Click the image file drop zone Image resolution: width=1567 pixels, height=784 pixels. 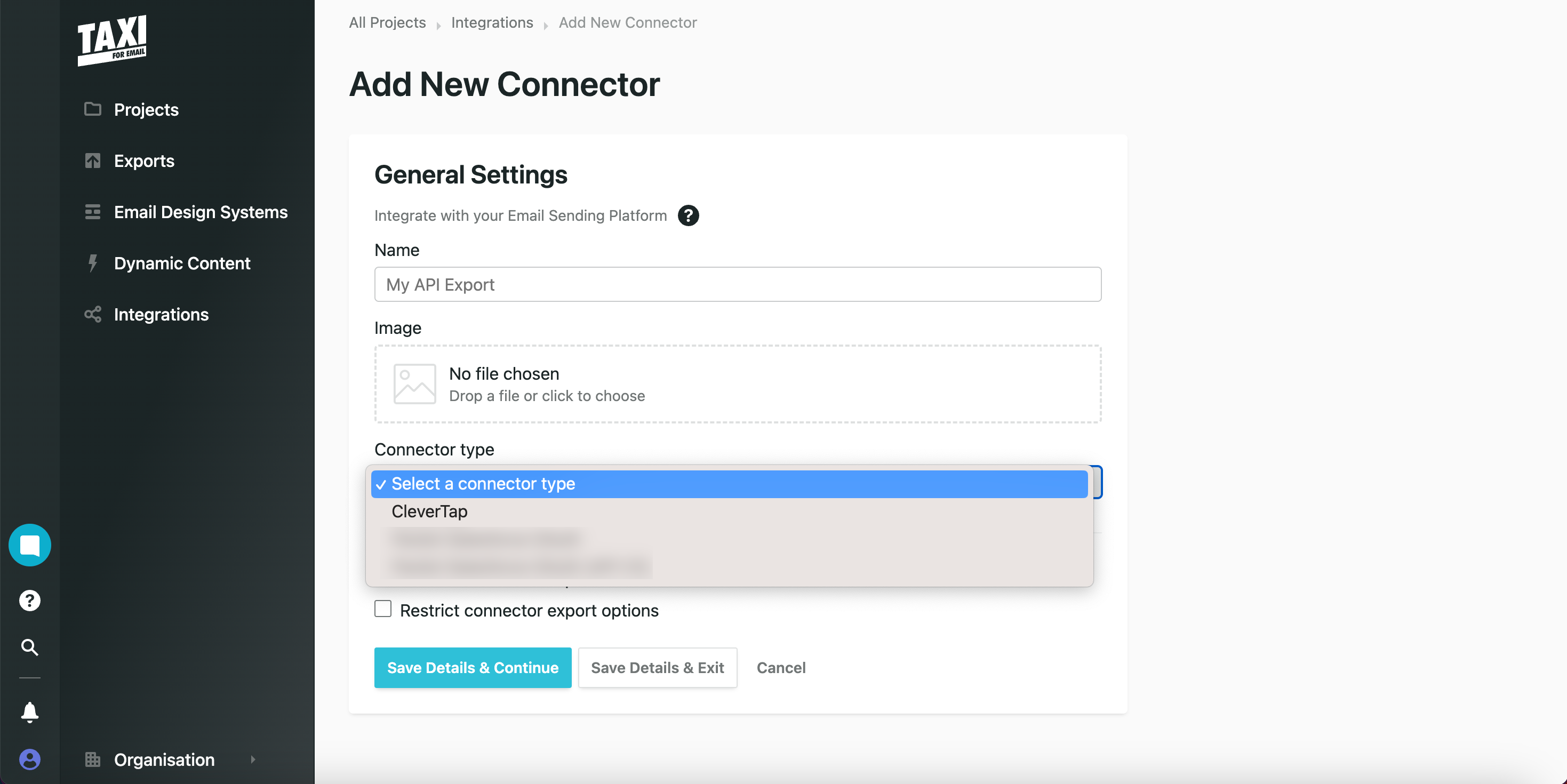point(737,384)
